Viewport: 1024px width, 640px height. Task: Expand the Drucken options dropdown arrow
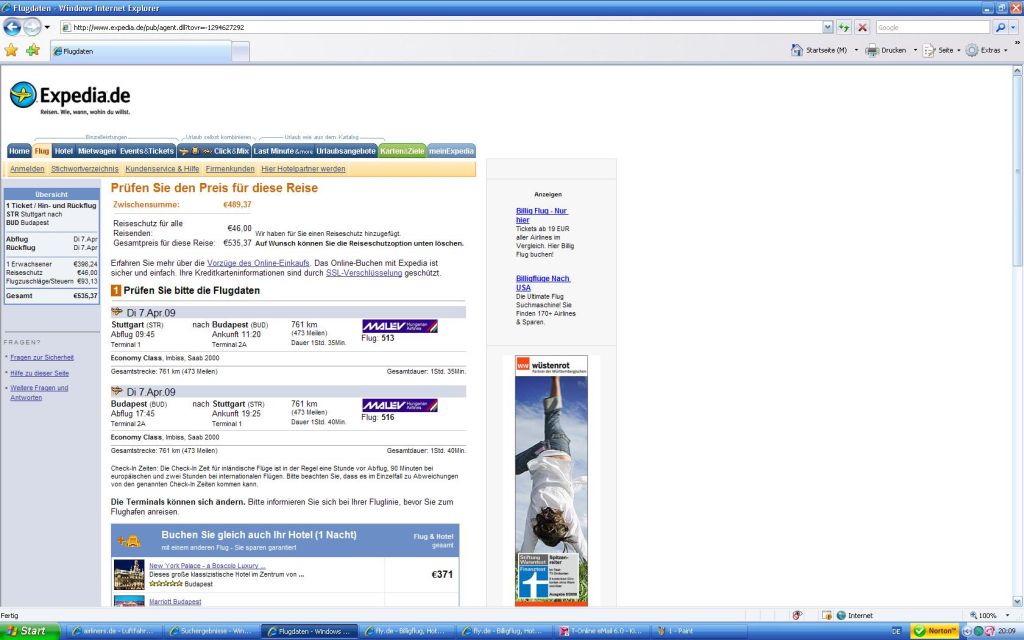point(914,50)
